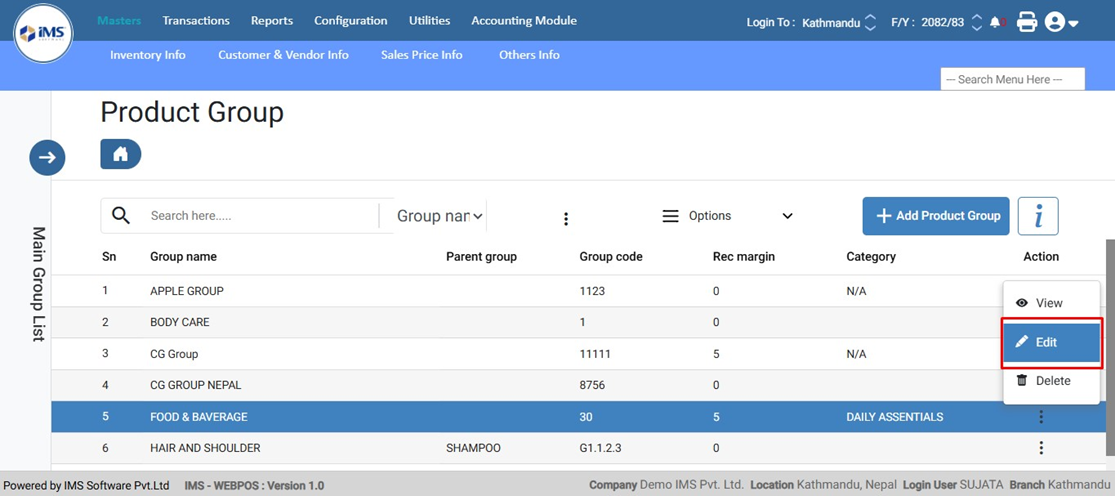Screen dimensions: 1115x496
Task: Sort by Group name column header
Action: (x=183, y=257)
